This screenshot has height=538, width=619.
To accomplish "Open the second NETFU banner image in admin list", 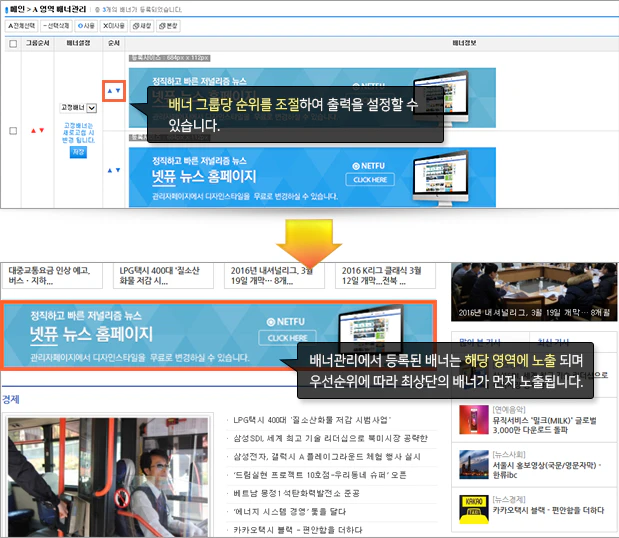I will tap(312, 177).
